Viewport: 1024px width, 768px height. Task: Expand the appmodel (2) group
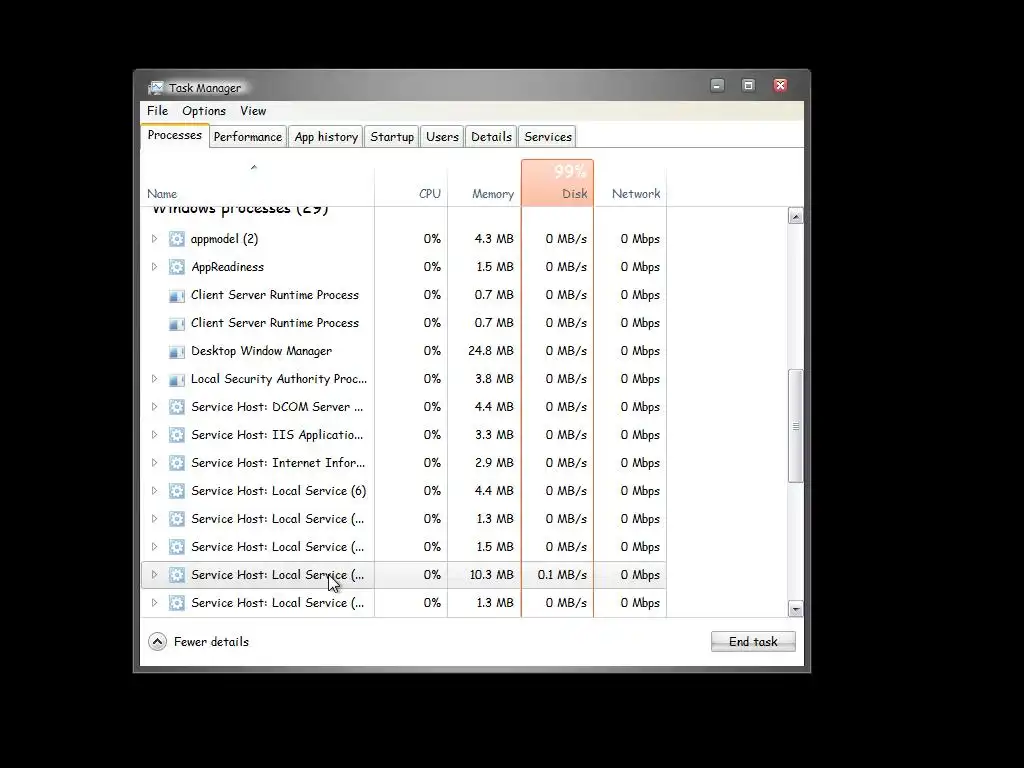coord(154,239)
